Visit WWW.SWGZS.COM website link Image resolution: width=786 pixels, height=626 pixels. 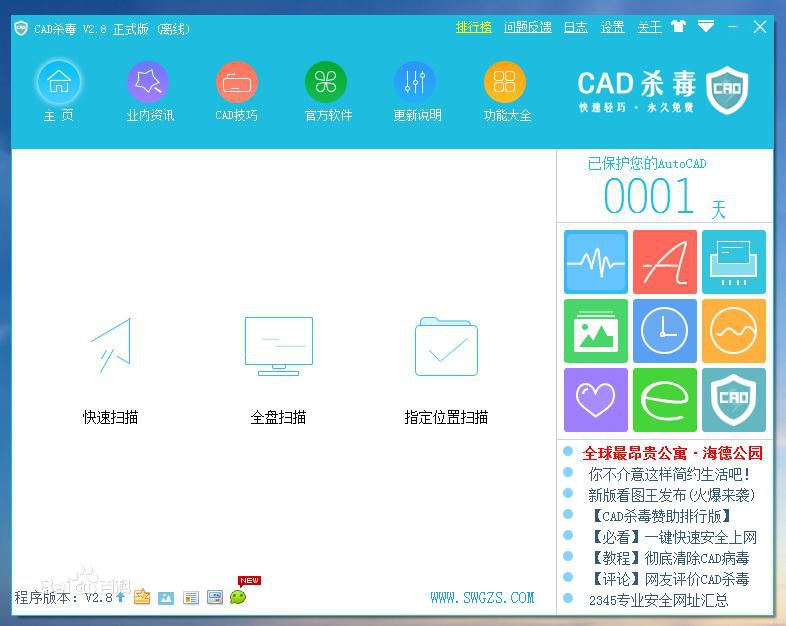click(482, 597)
